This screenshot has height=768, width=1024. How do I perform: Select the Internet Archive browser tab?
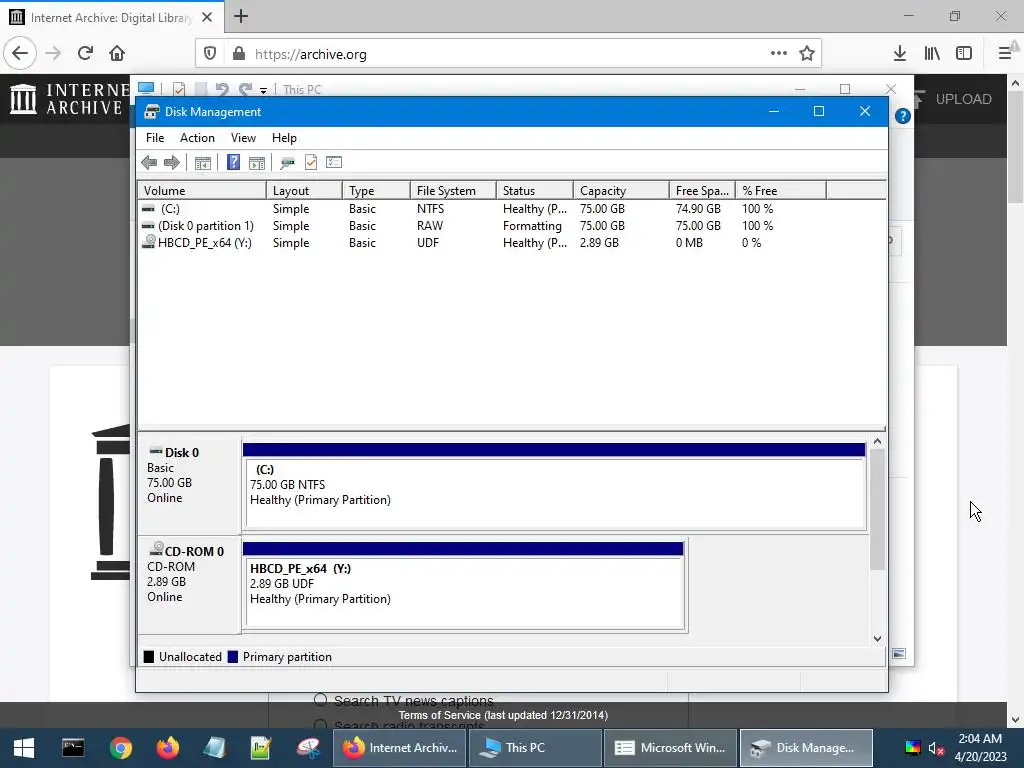tap(112, 17)
